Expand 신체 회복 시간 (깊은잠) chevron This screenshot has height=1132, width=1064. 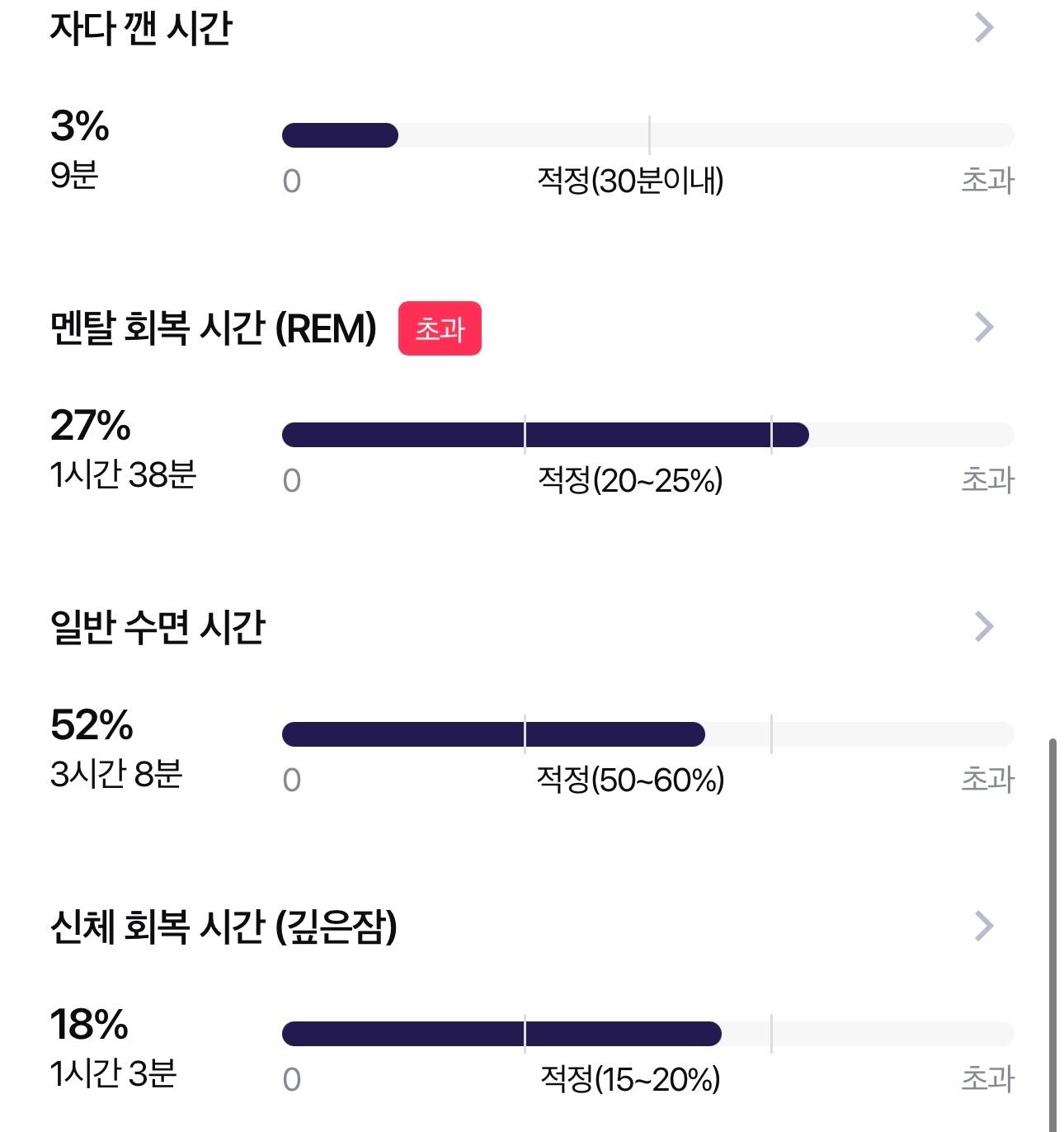(984, 926)
